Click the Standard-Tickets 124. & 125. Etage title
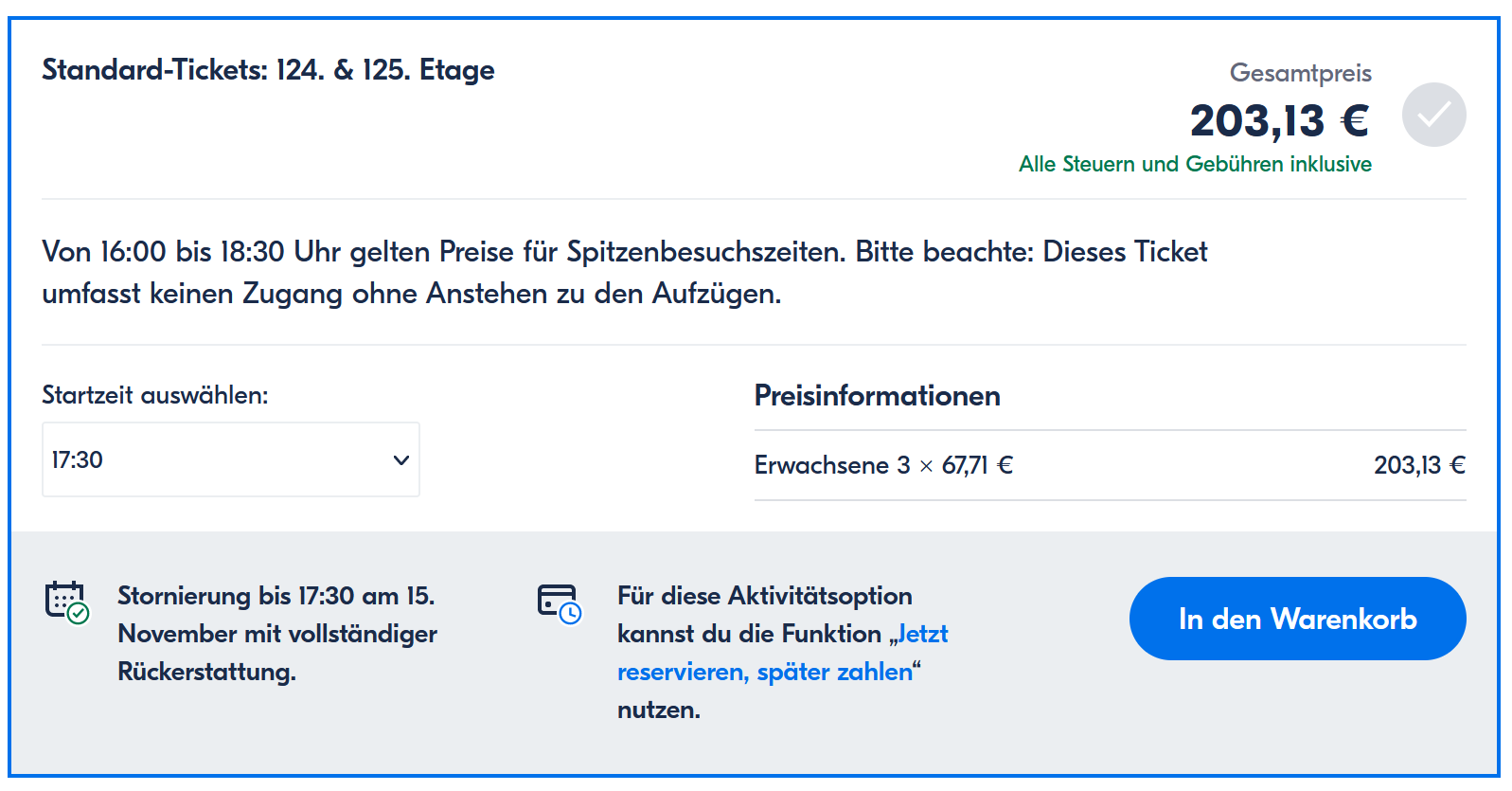The height and width of the screenshot is (791, 1512). coord(268,70)
